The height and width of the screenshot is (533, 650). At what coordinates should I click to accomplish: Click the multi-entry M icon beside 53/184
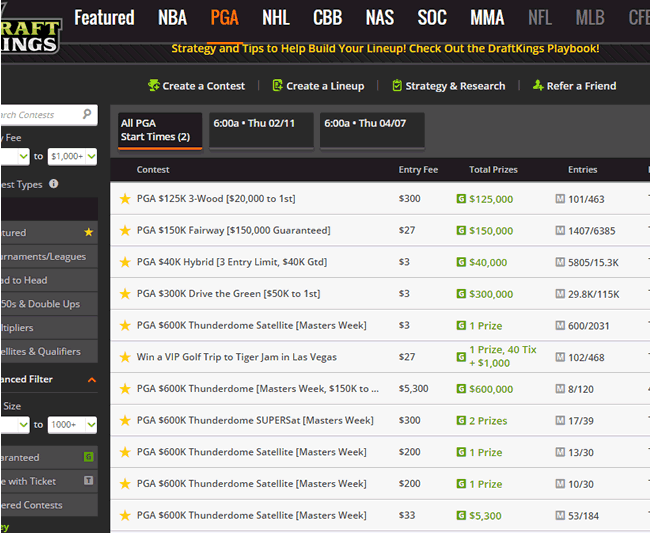[x=560, y=516]
